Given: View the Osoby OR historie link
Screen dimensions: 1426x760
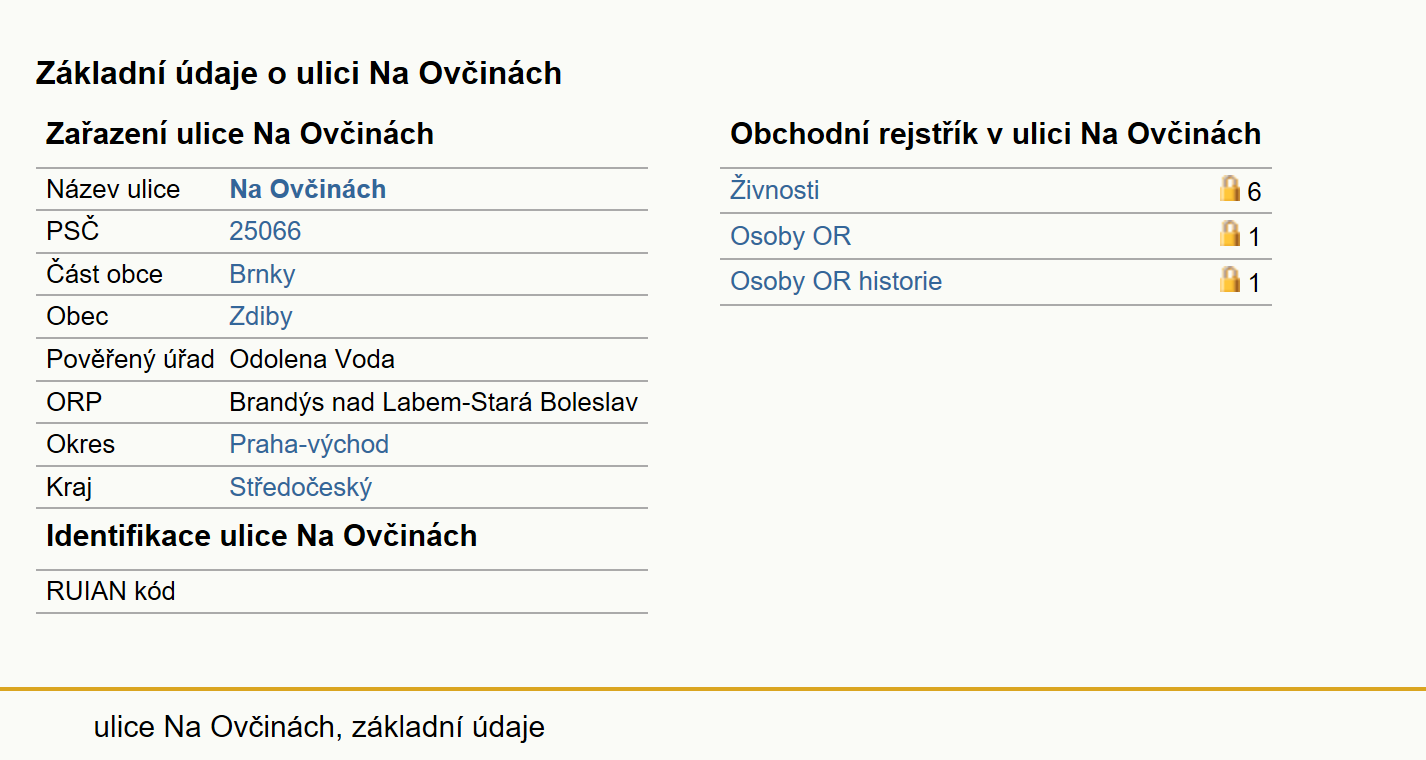Looking at the screenshot, I should click(836, 281).
